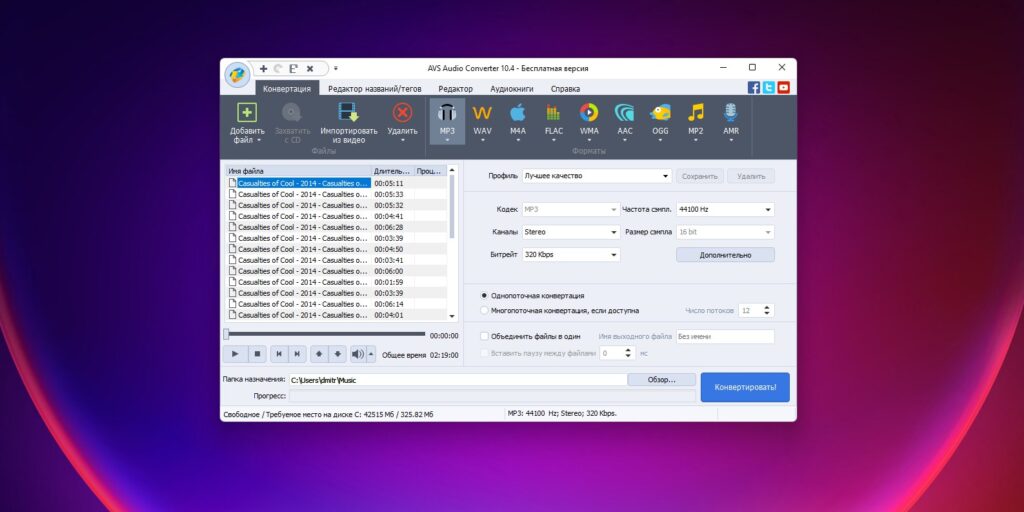Select the AAC format icon
Viewport: 1024px width, 512px height.
point(624,112)
